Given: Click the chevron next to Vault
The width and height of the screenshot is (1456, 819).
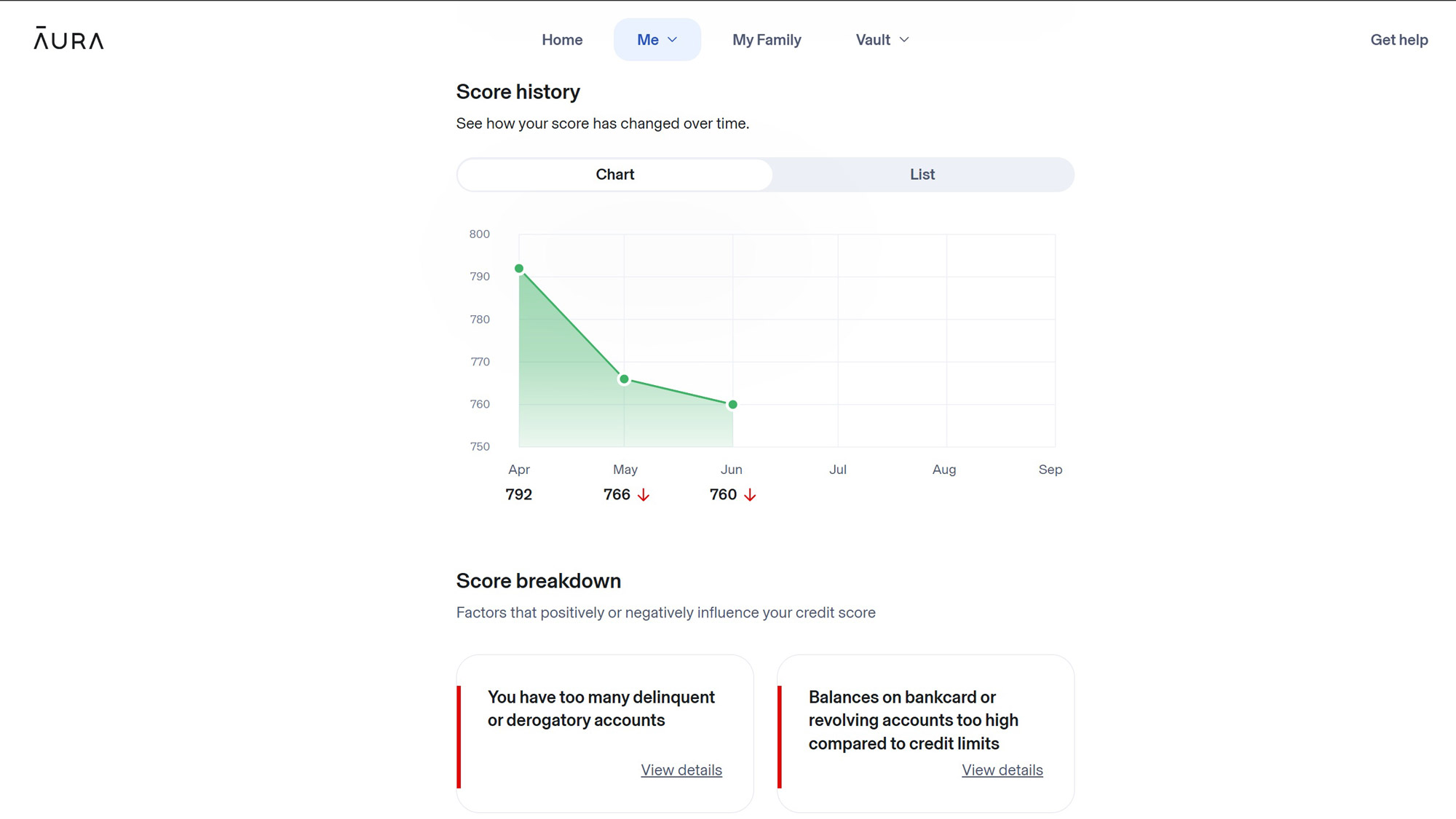Looking at the screenshot, I should point(904,40).
